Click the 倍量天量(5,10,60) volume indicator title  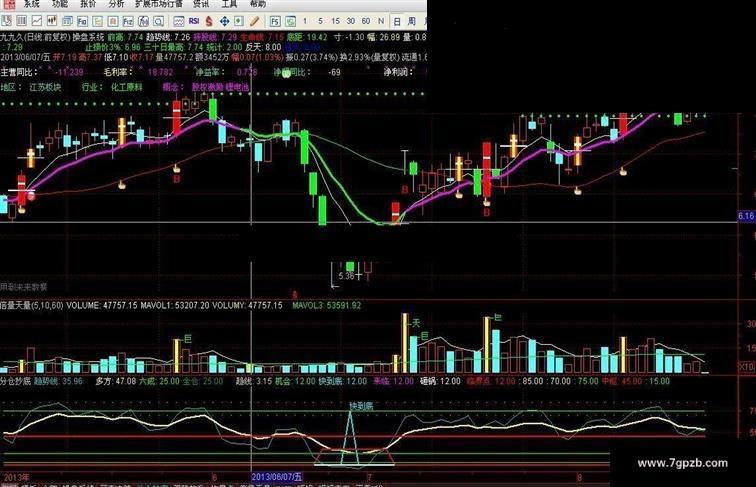pyautogui.click(x=32, y=305)
